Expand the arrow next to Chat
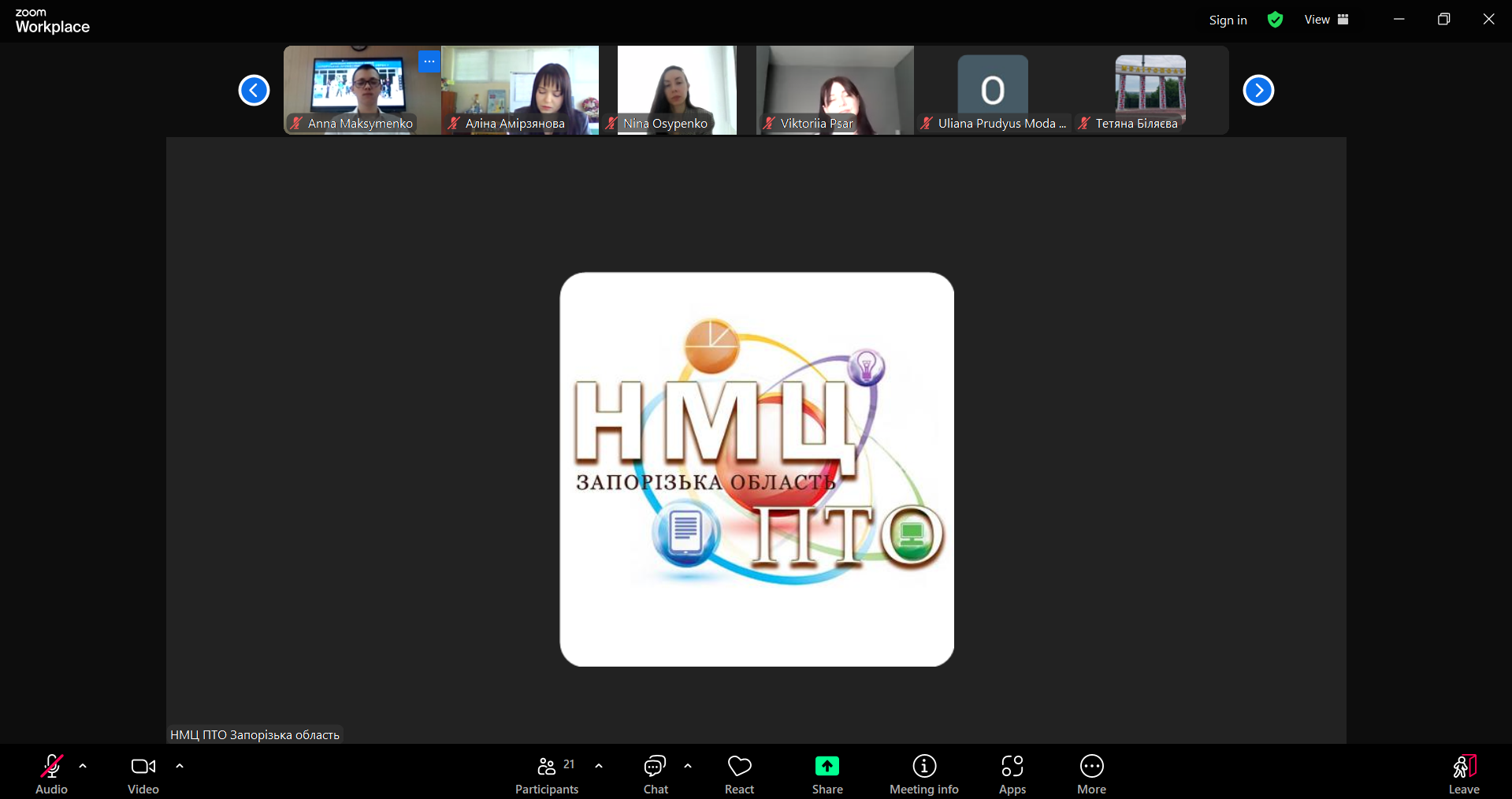The width and height of the screenshot is (1512, 799). 688,766
